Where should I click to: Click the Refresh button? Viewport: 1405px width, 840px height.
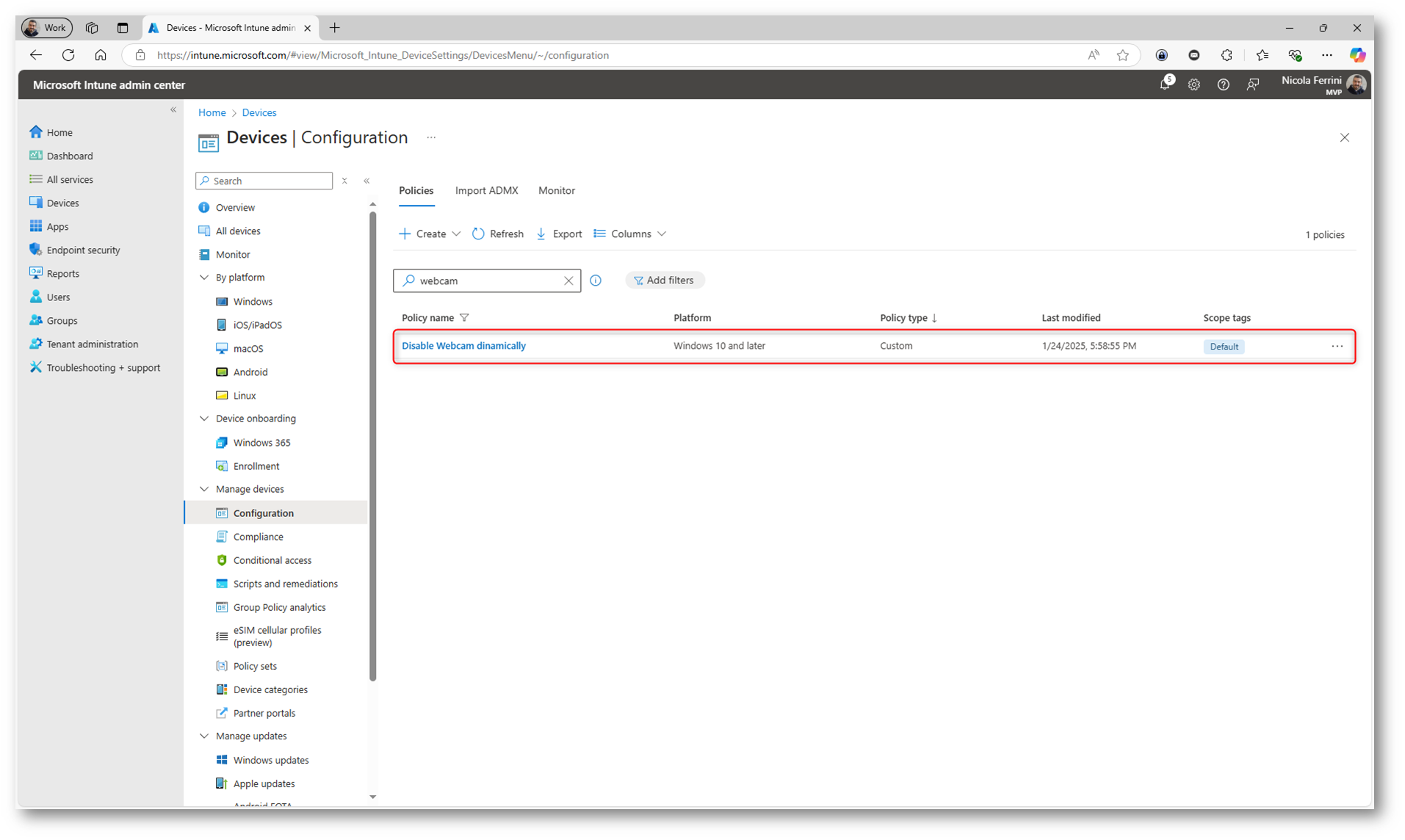498,234
